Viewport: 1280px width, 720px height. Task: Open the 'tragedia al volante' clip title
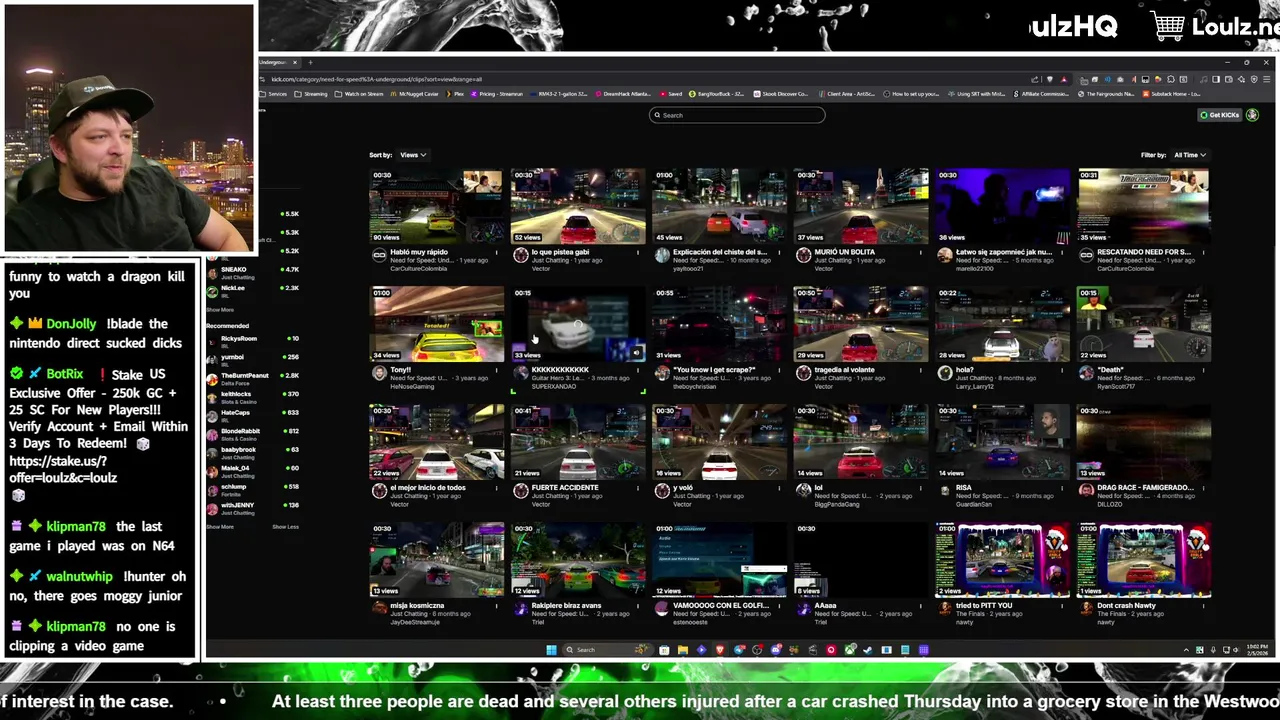[x=845, y=370]
